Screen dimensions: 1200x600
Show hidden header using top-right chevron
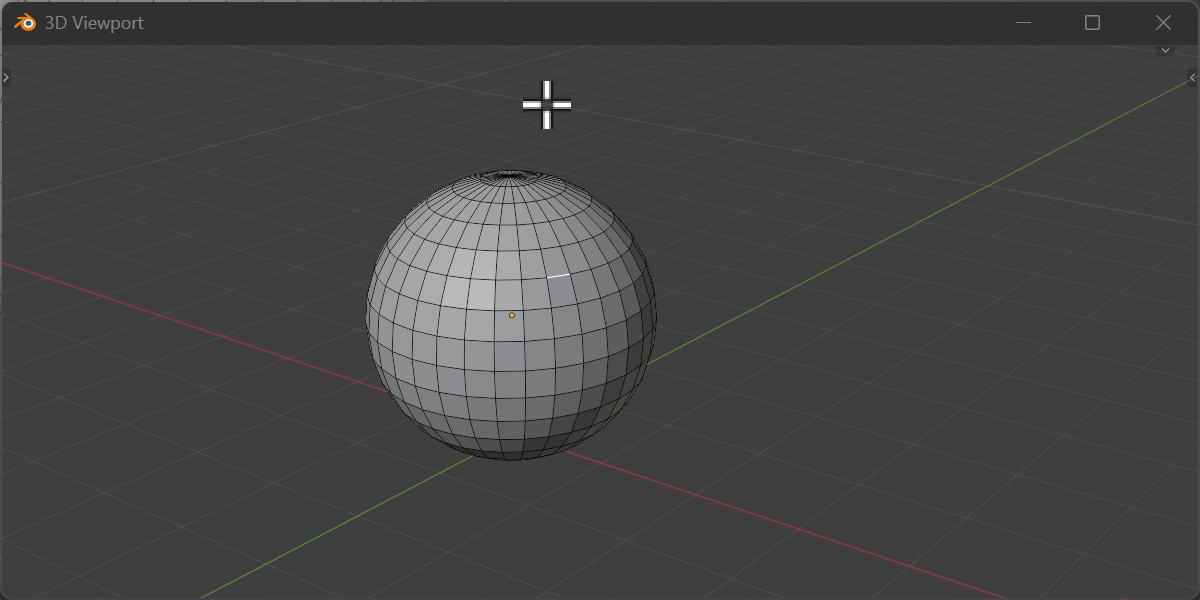(1165, 50)
